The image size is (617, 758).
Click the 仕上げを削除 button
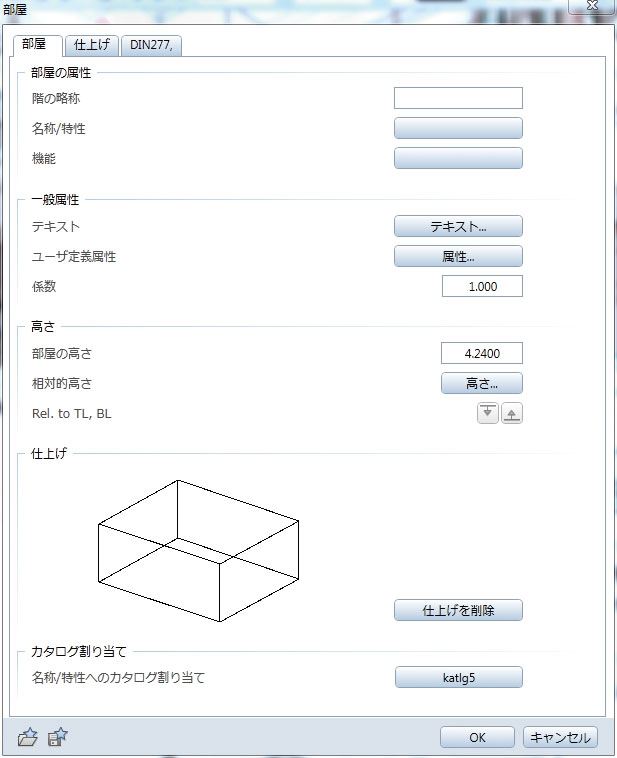point(458,610)
